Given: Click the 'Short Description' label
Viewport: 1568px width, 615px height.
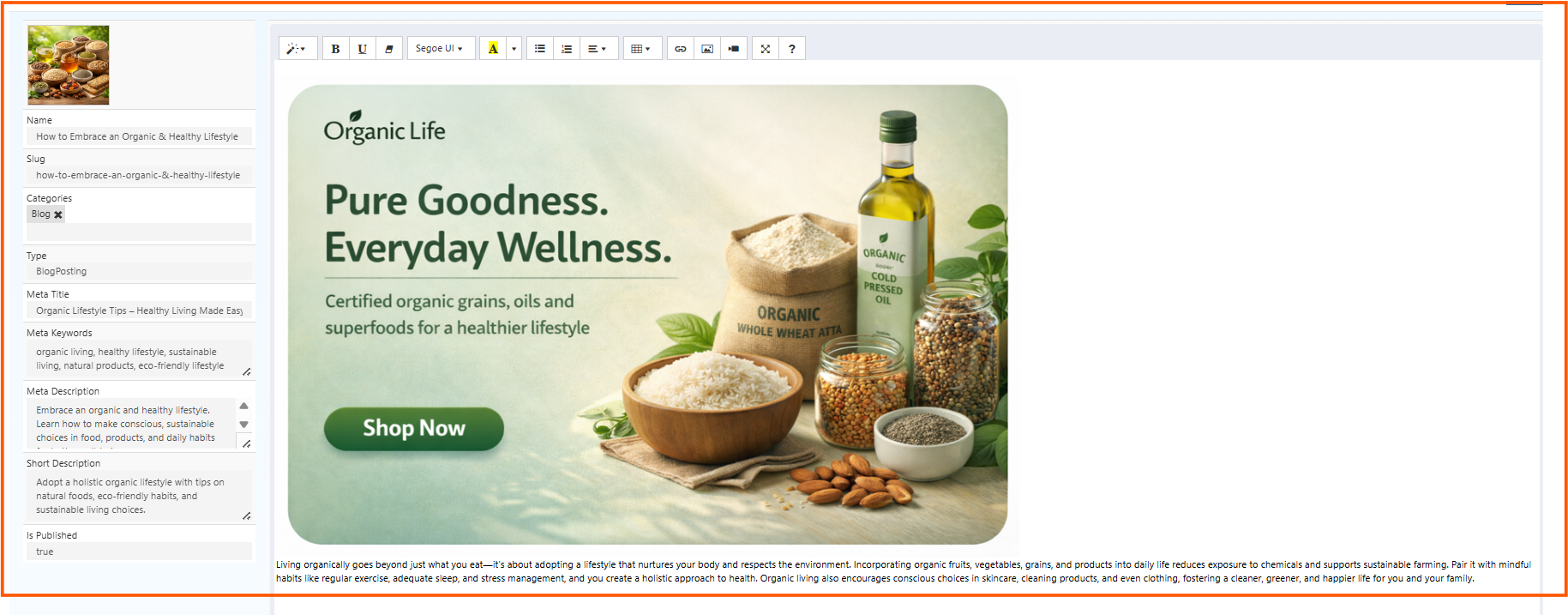Looking at the screenshot, I should pos(63,463).
